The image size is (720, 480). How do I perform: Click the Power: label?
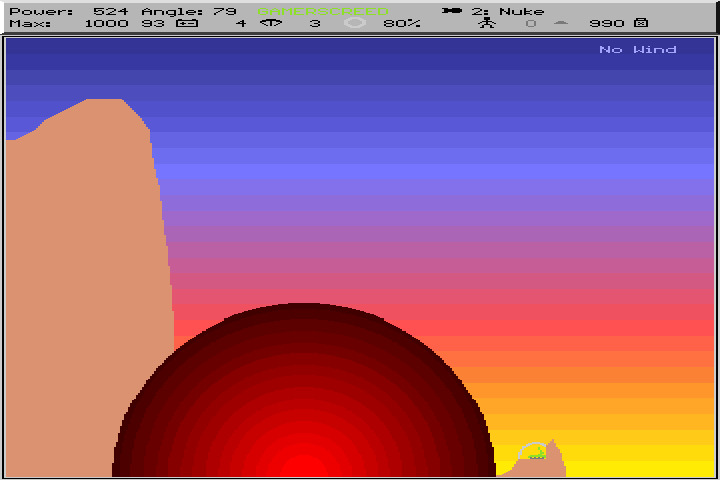(41, 11)
